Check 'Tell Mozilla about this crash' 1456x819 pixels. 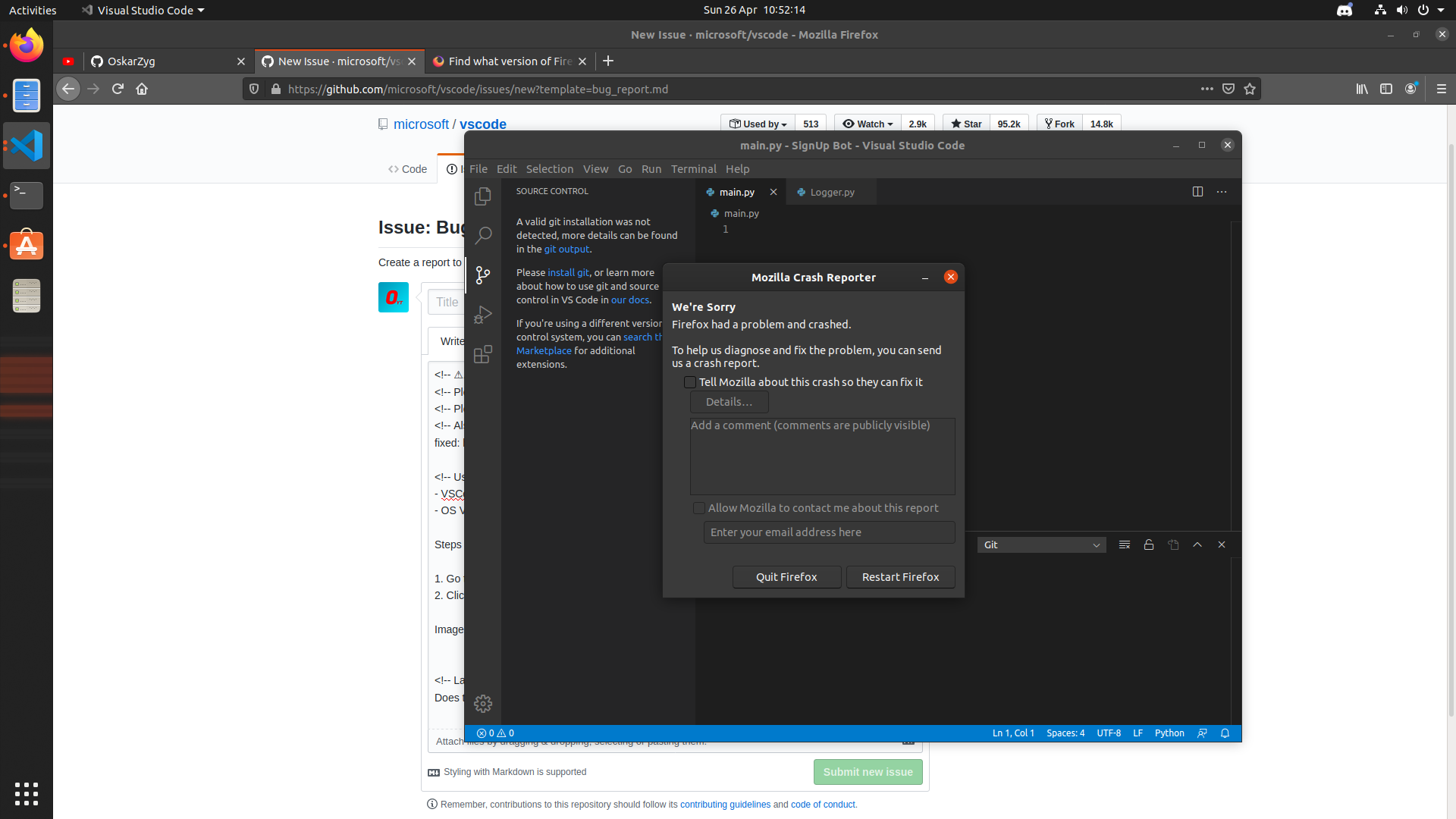[x=690, y=382]
